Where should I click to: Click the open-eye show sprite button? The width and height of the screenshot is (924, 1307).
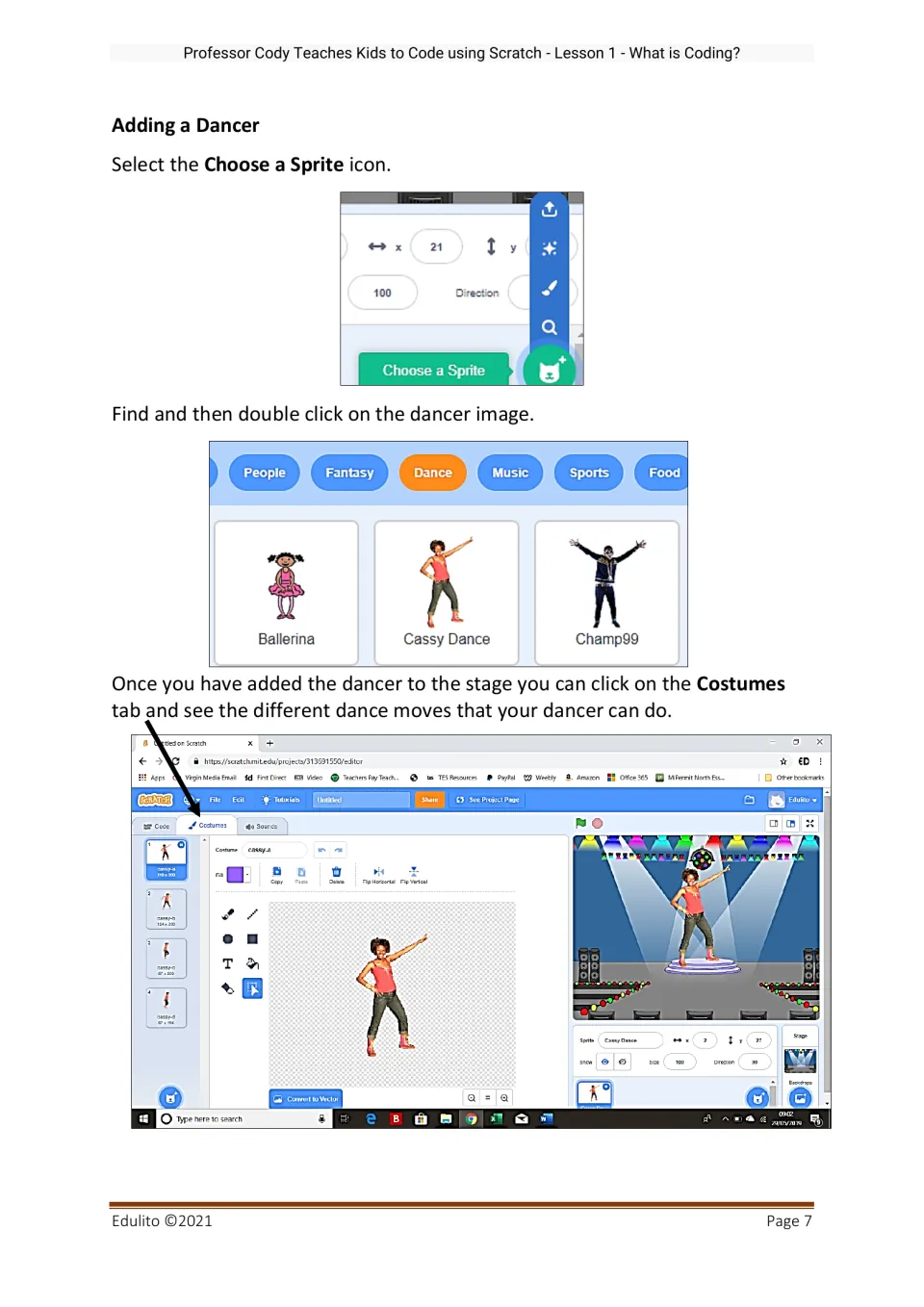click(605, 1062)
